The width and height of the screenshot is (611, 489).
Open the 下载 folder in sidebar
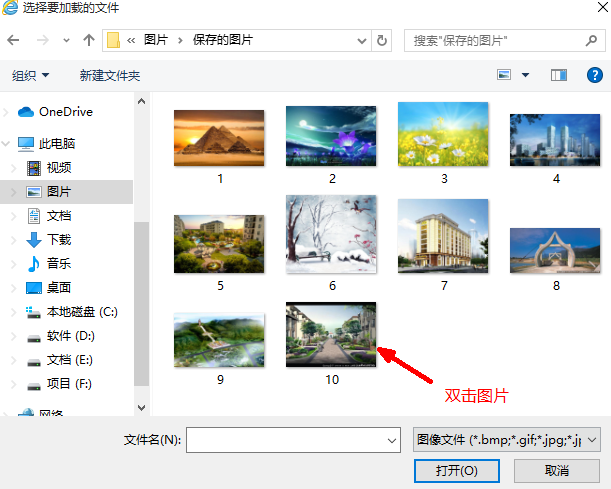(58, 239)
